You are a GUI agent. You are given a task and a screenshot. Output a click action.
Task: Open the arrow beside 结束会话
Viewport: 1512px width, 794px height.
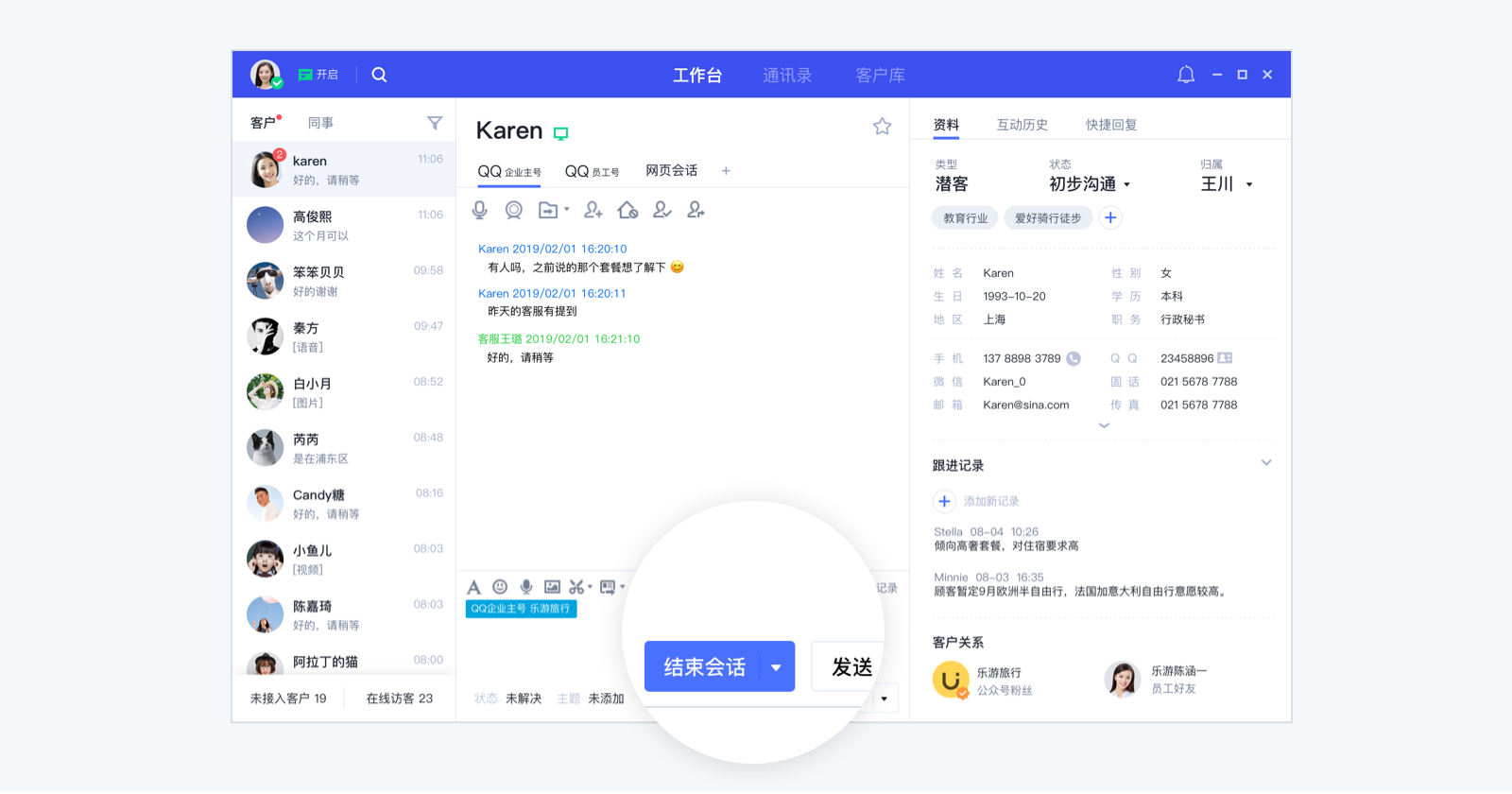(x=777, y=667)
